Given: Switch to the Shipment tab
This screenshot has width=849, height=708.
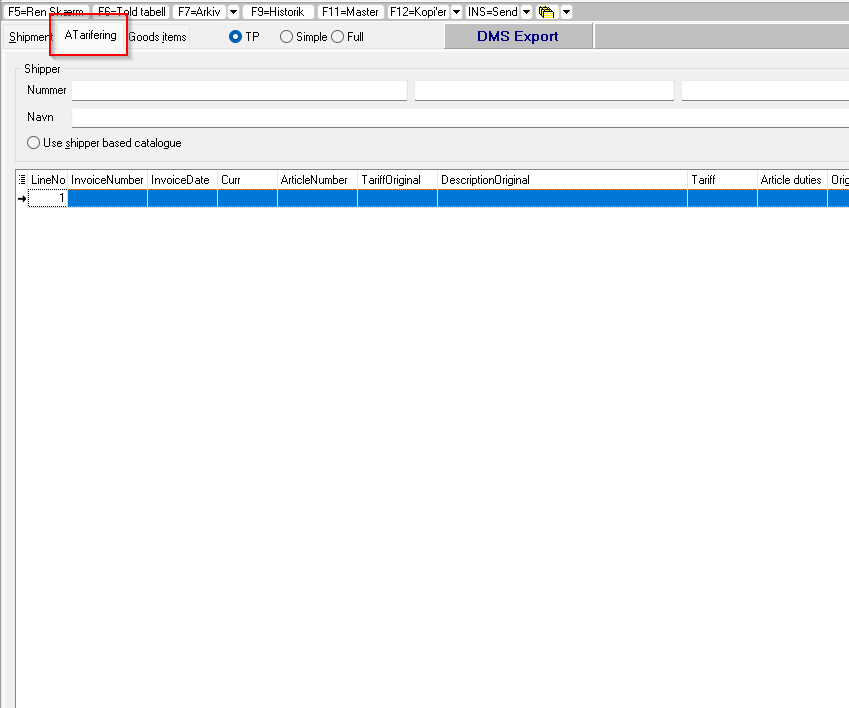Looking at the screenshot, I should tap(29, 37).
